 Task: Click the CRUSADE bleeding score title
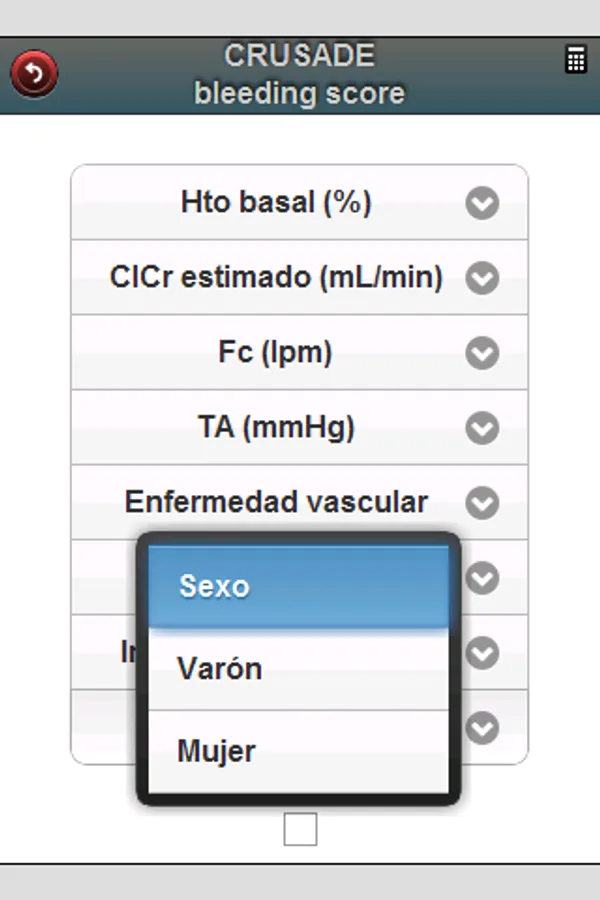(299, 74)
